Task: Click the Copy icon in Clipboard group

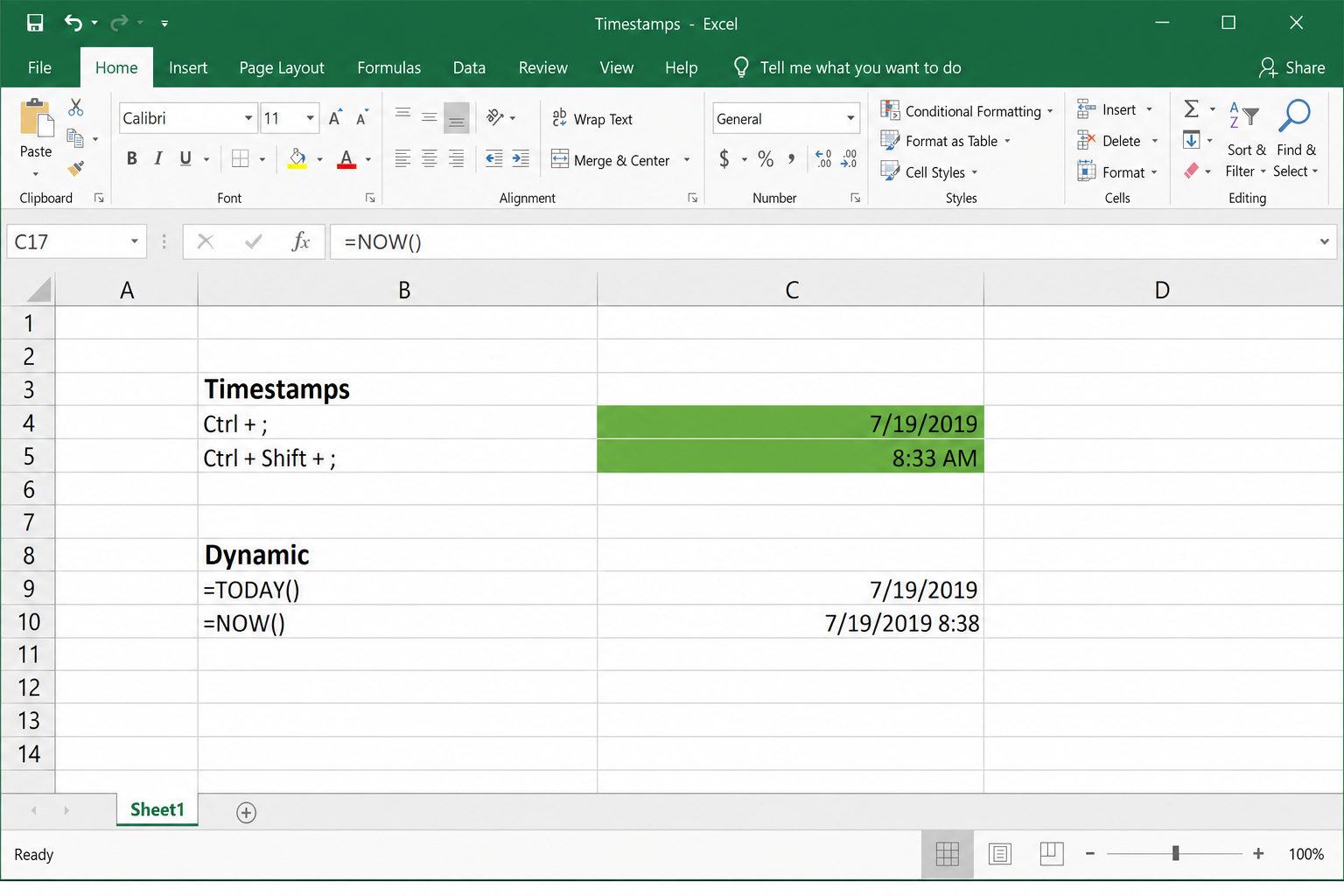Action: 76,138
